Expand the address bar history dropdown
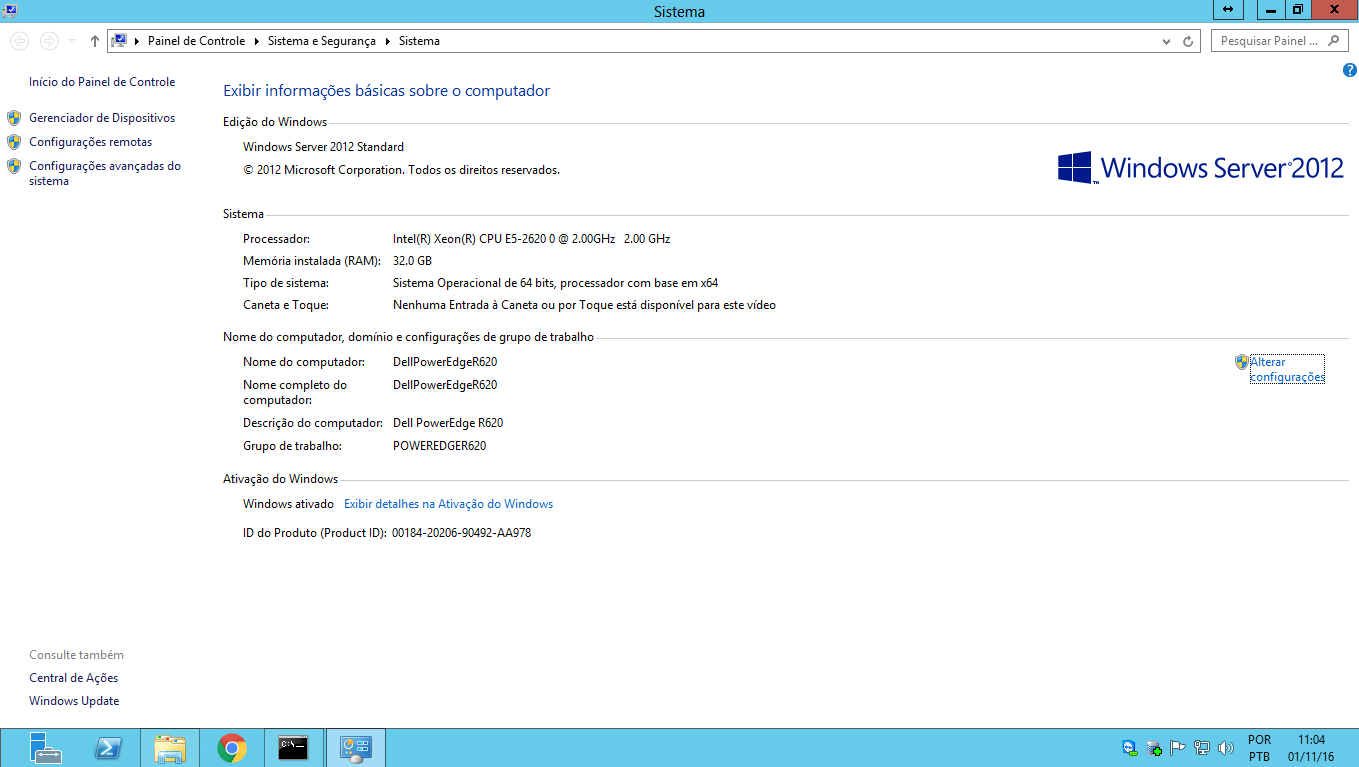Screen dimensions: 1359x767 (1166, 41)
